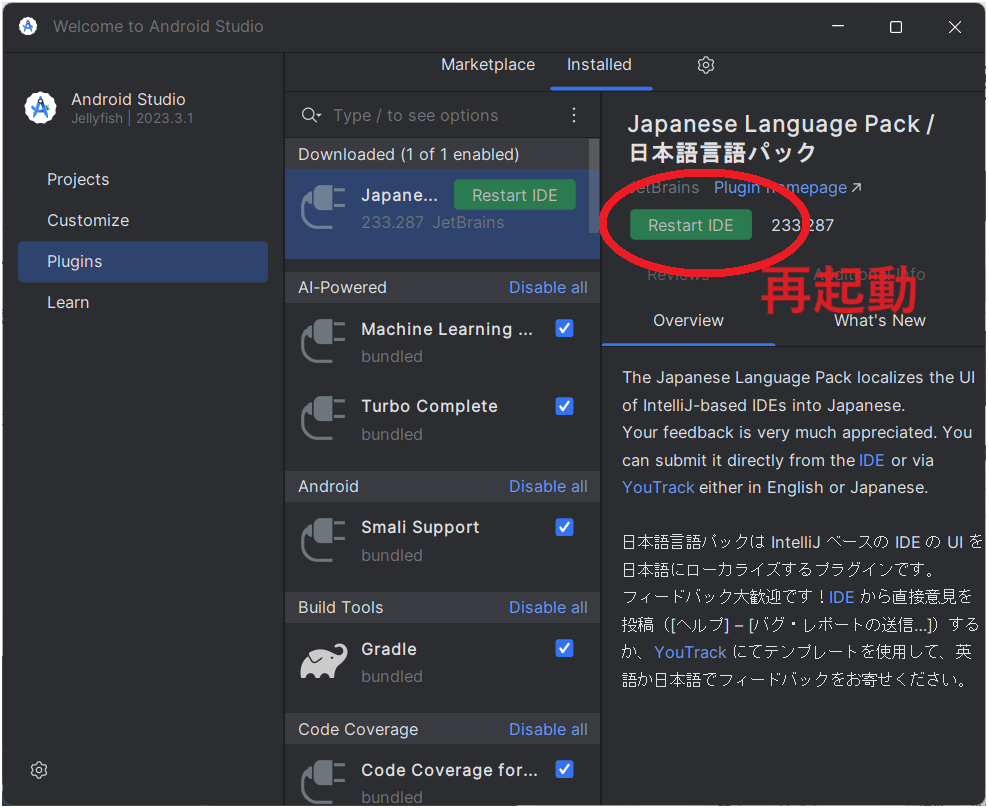988x808 pixels.
Task: Uncheck the Turbo Complete checkbox
Action: coord(564,406)
